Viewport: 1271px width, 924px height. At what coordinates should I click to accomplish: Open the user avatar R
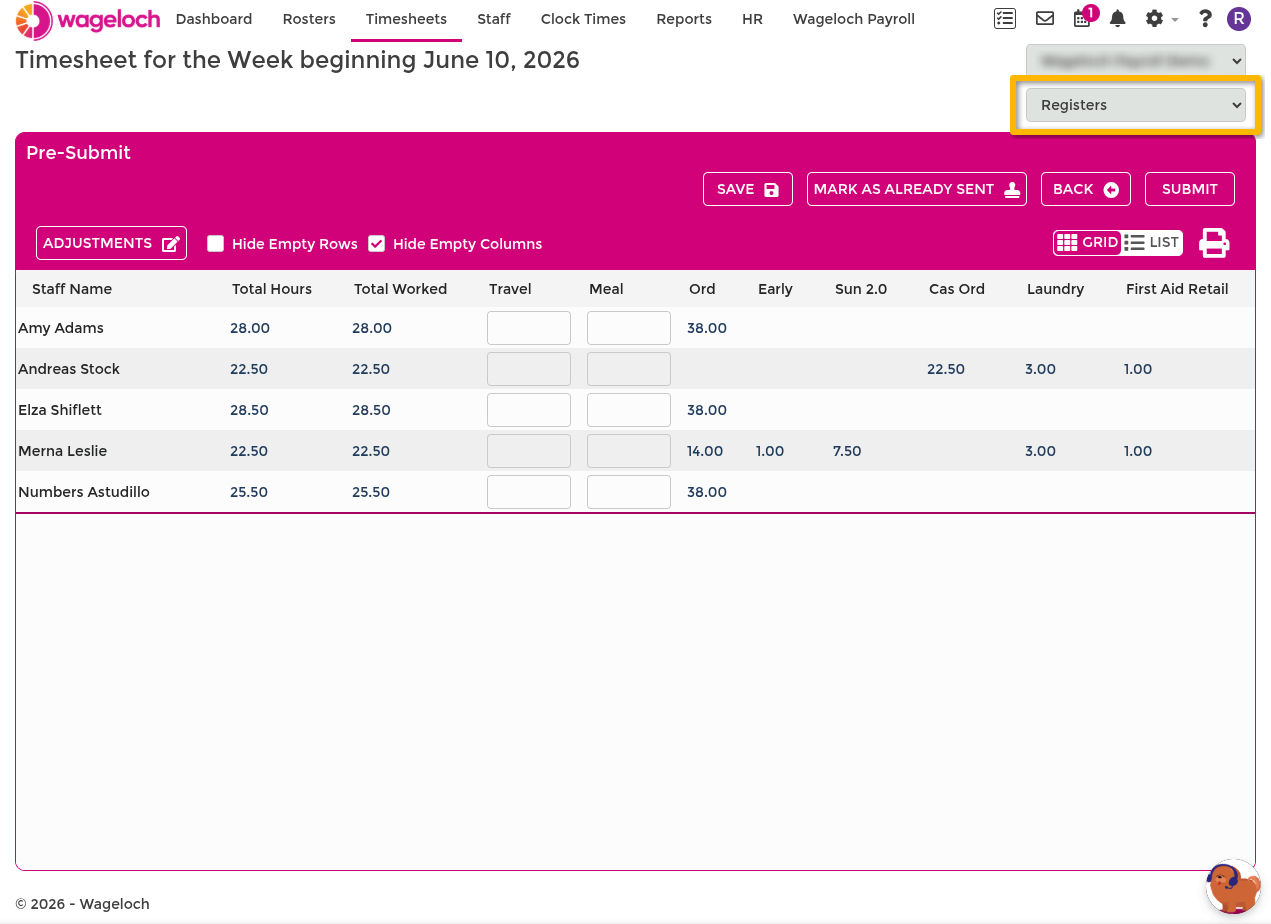(1239, 18)
